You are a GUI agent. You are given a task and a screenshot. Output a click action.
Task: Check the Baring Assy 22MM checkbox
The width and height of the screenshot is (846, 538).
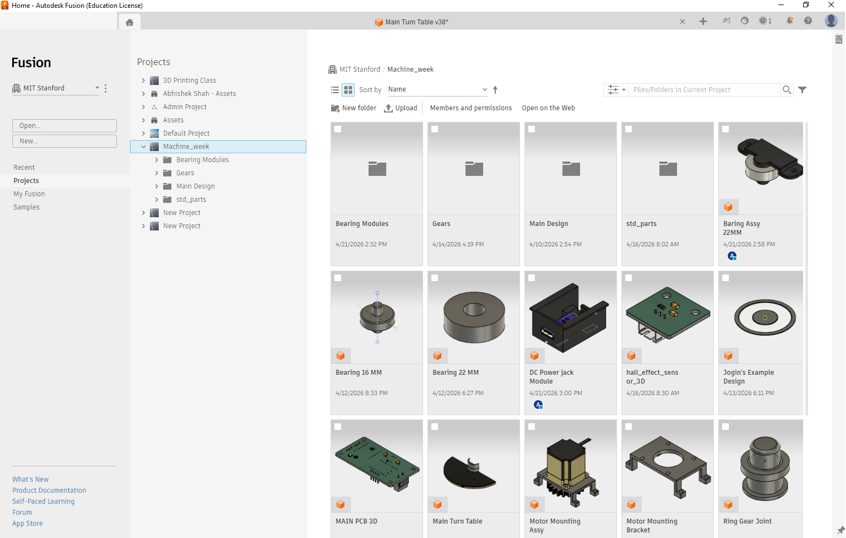tap(726, 129)
